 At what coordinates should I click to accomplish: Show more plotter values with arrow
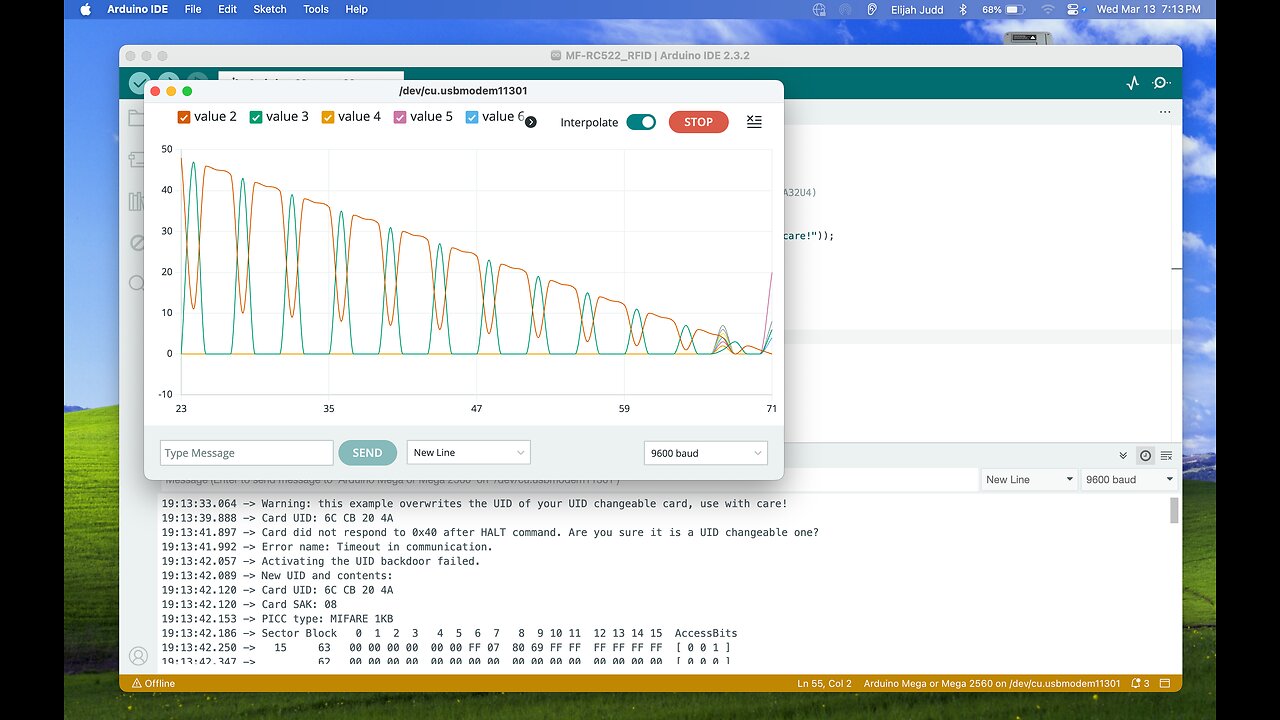[x=531, y=122]
